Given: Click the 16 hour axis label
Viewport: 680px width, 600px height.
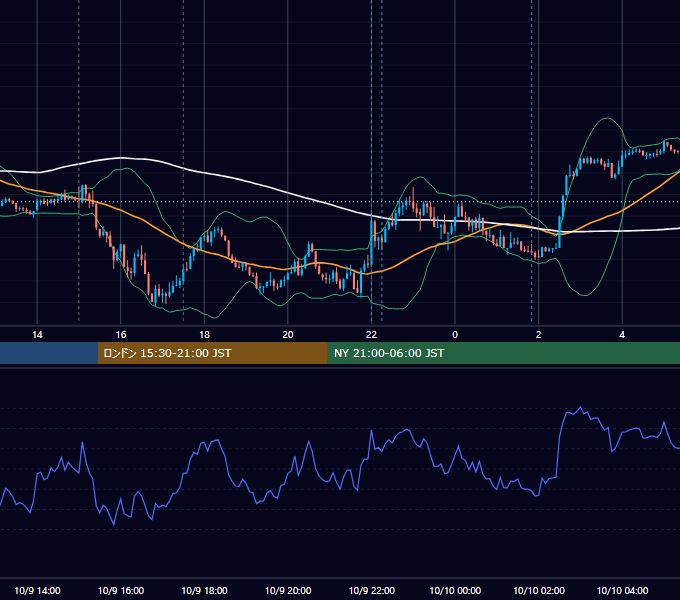Looking at the screenshot, I should (x=121, y=335).
